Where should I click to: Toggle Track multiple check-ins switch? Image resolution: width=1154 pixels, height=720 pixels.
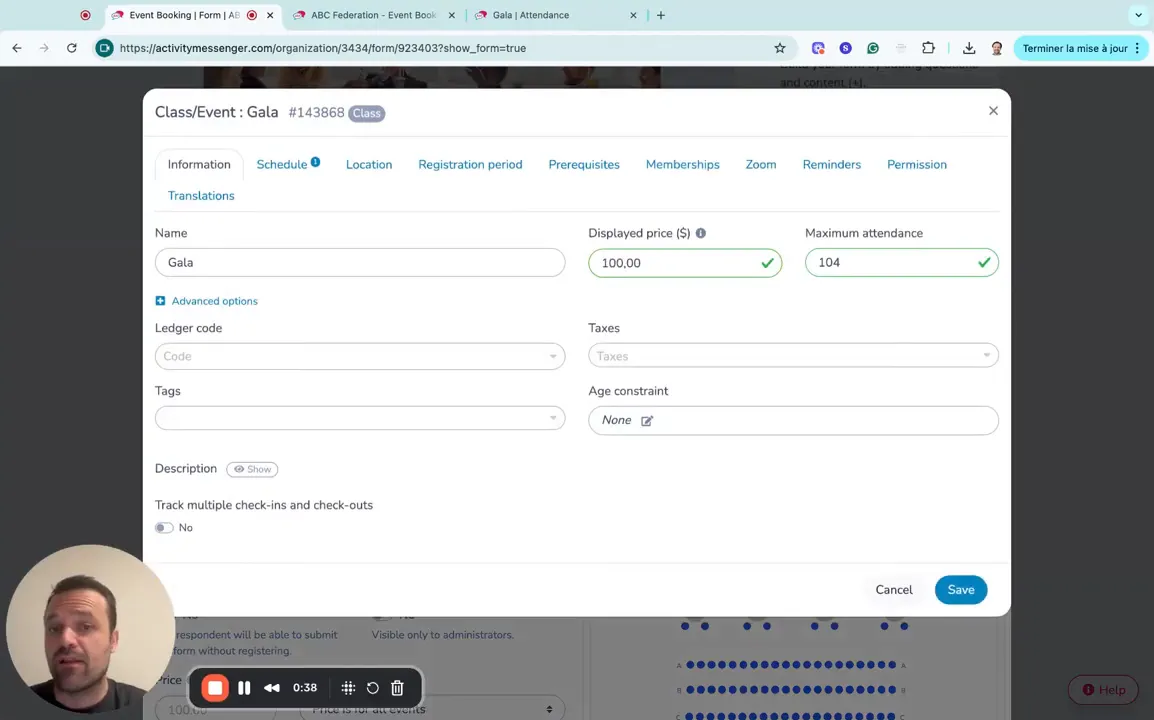(x=164, y=528)
